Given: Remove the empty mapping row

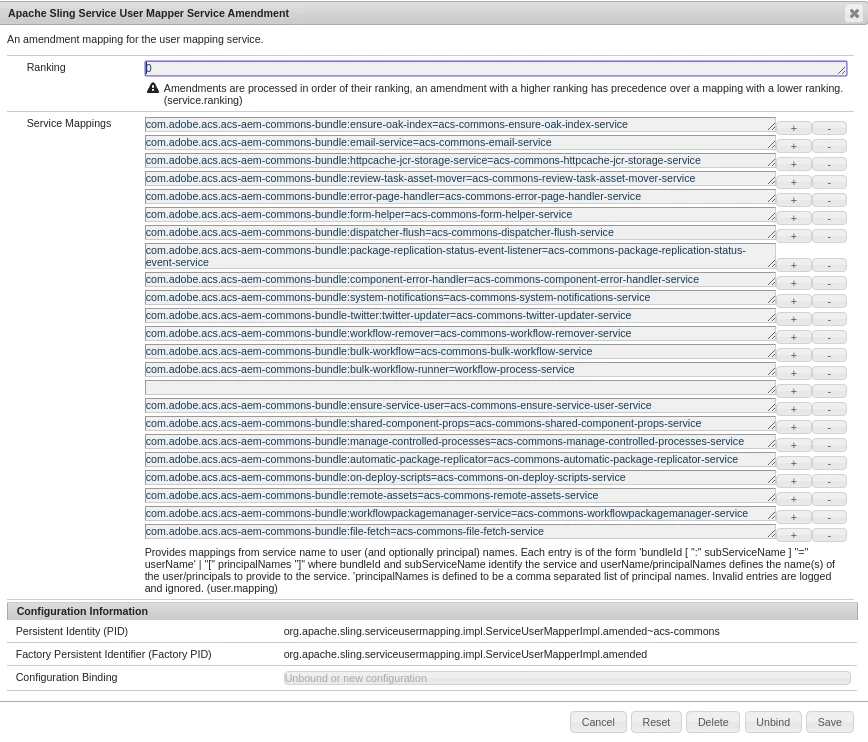Looking at the screenshot, I should coord(829,391).
